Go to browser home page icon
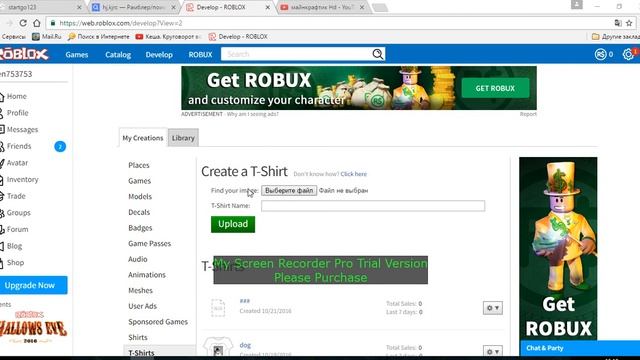Screen dimensions: 640x360 (x=37, y=23)
